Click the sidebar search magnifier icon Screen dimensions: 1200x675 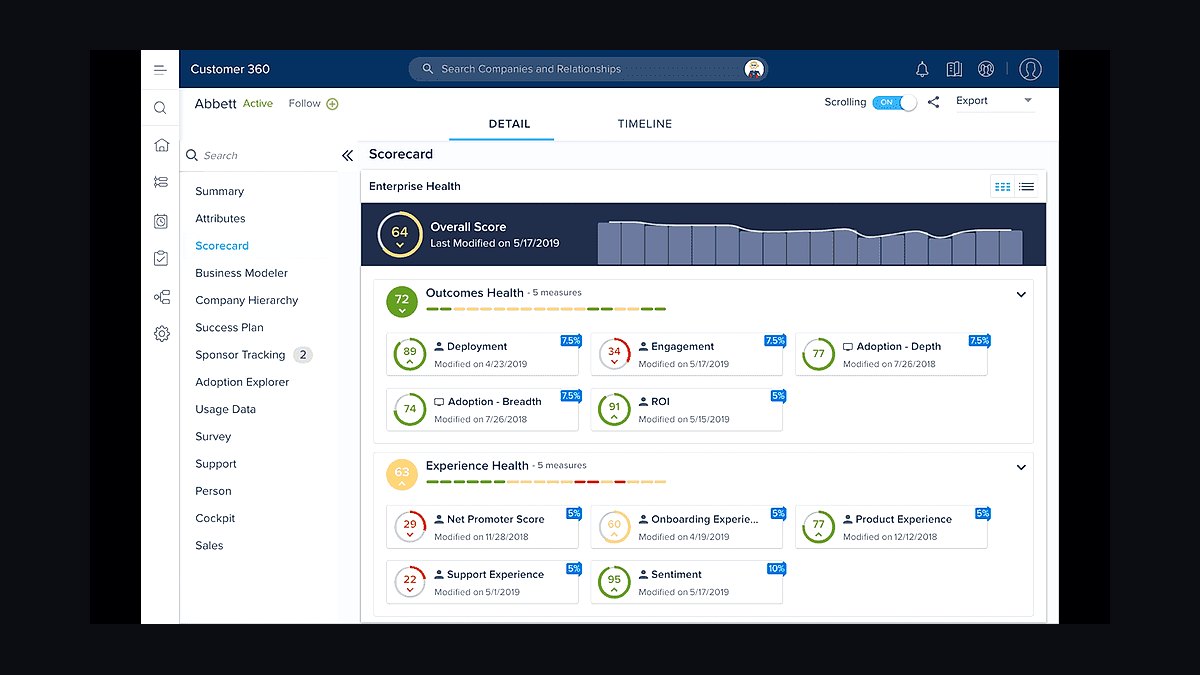pos(160,108)
